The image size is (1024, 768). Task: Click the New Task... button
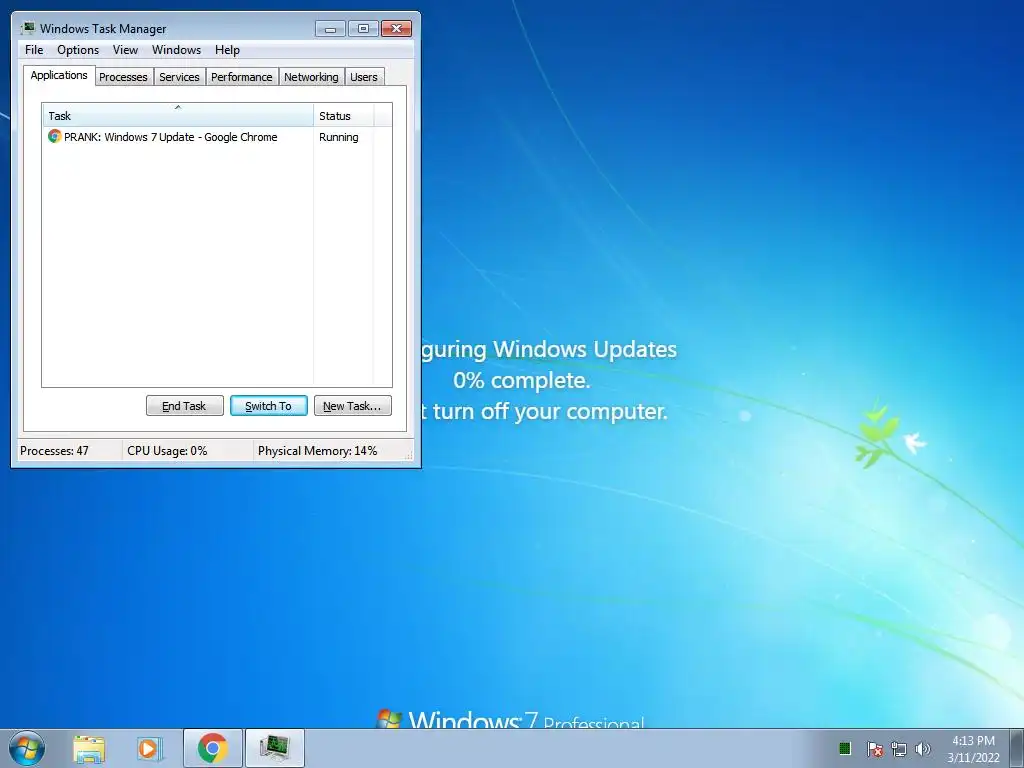[352, 406]
